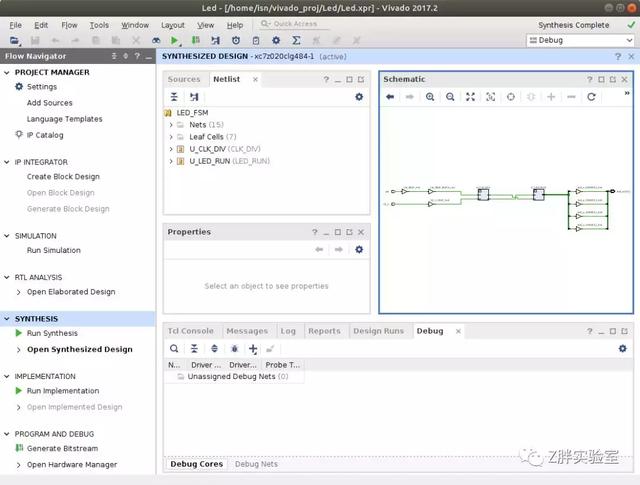
Task: Open Netlist panel settings gear
Action: (x=359, y=97)
